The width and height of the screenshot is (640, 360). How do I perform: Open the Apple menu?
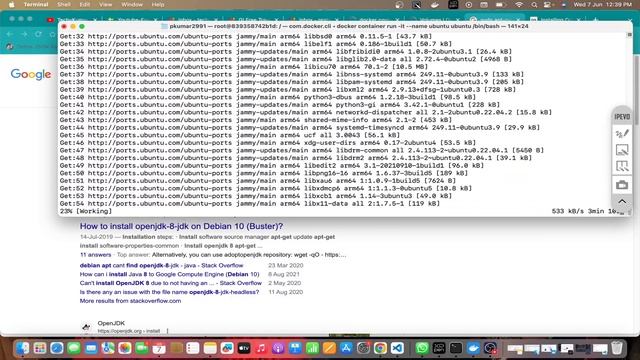click(x=11, y=4)
